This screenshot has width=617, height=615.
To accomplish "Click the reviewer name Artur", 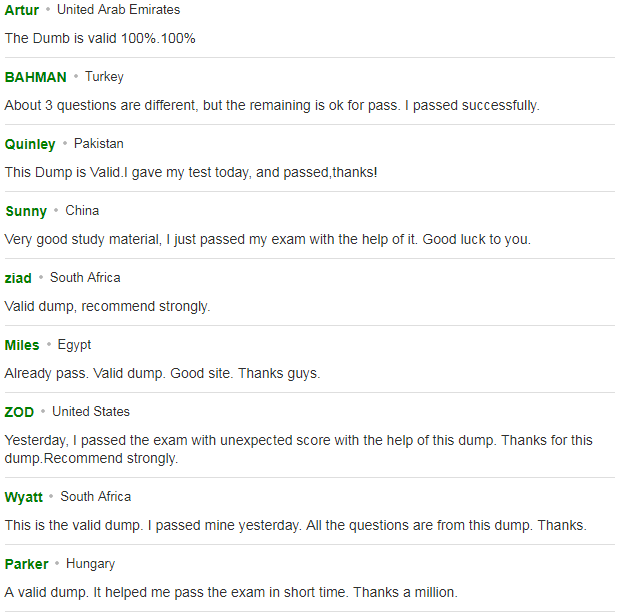I will click(22, 10).
